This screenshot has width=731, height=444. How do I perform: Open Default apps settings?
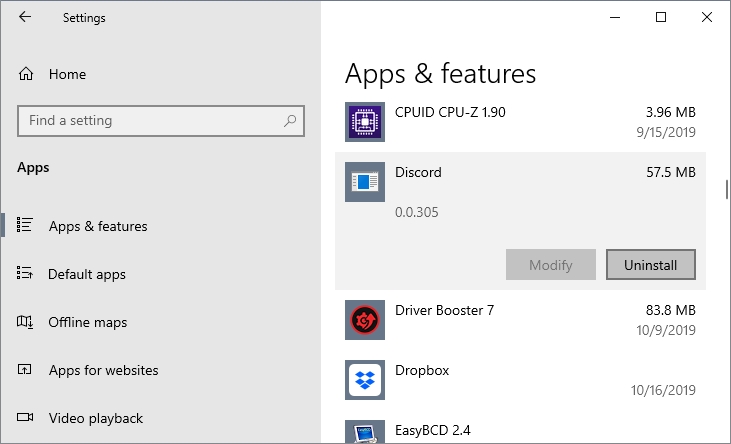(87, 274)
